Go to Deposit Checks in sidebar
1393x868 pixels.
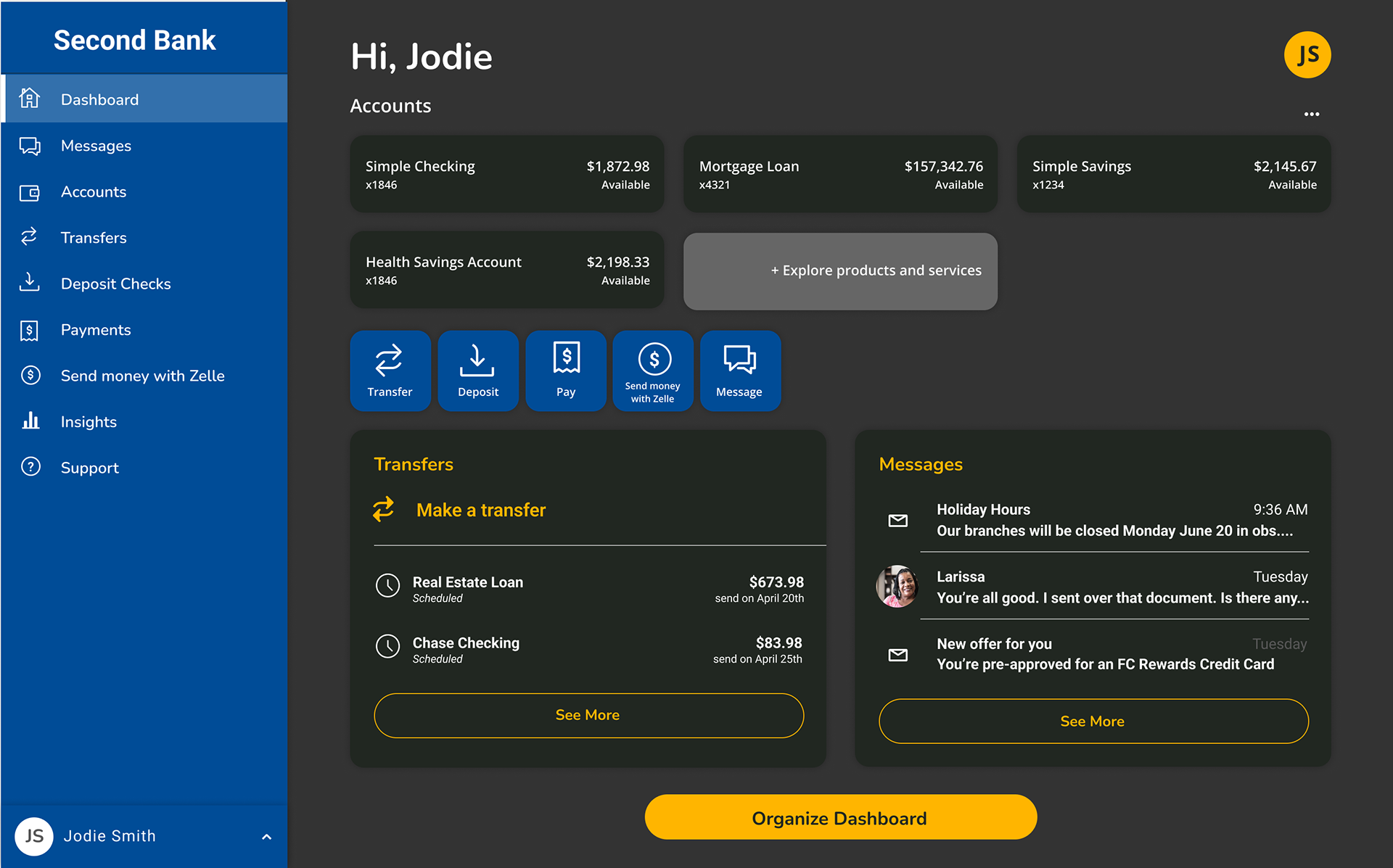(115, 284)
